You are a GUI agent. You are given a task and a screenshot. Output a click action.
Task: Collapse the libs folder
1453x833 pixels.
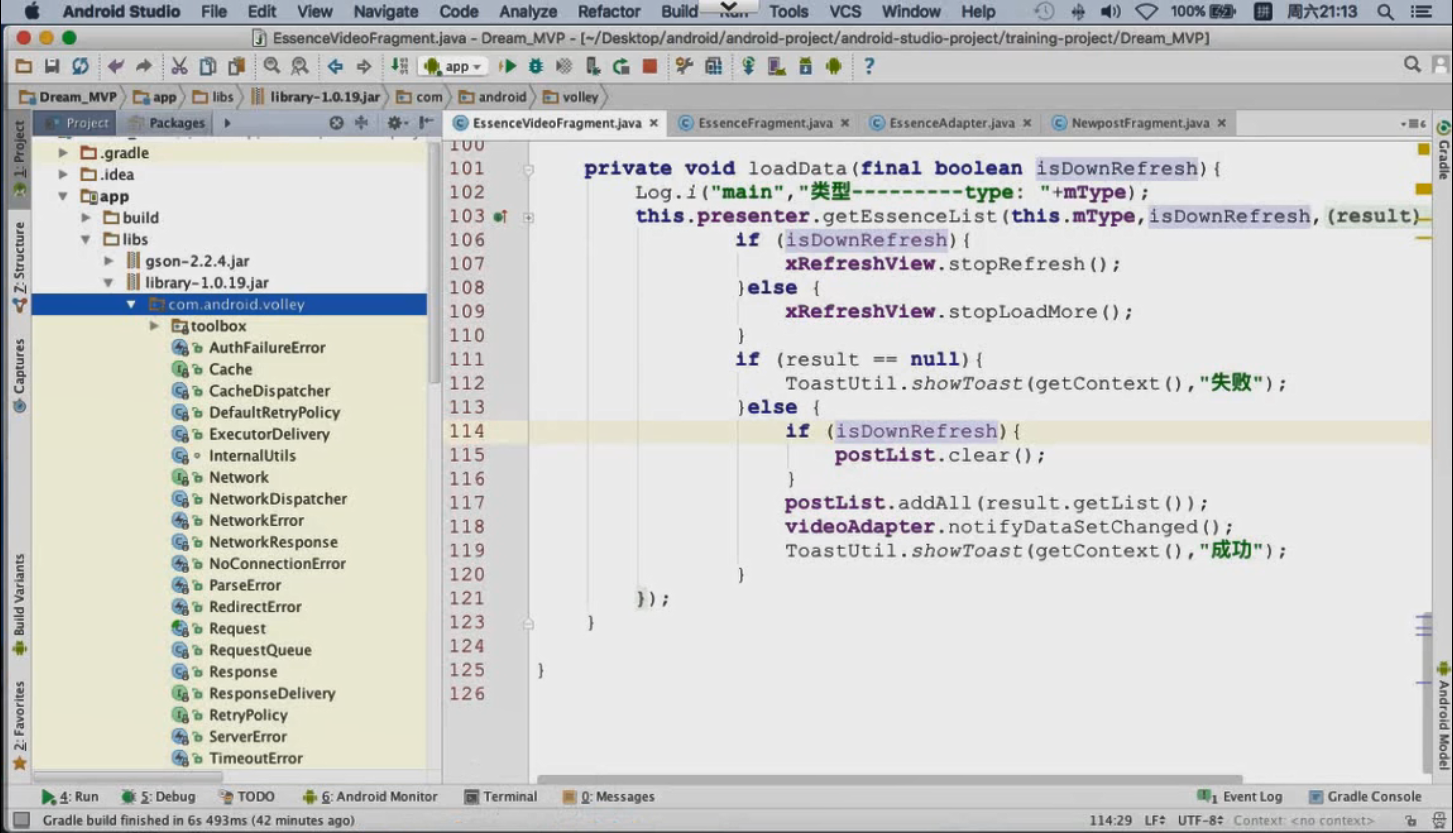[86, 239]
